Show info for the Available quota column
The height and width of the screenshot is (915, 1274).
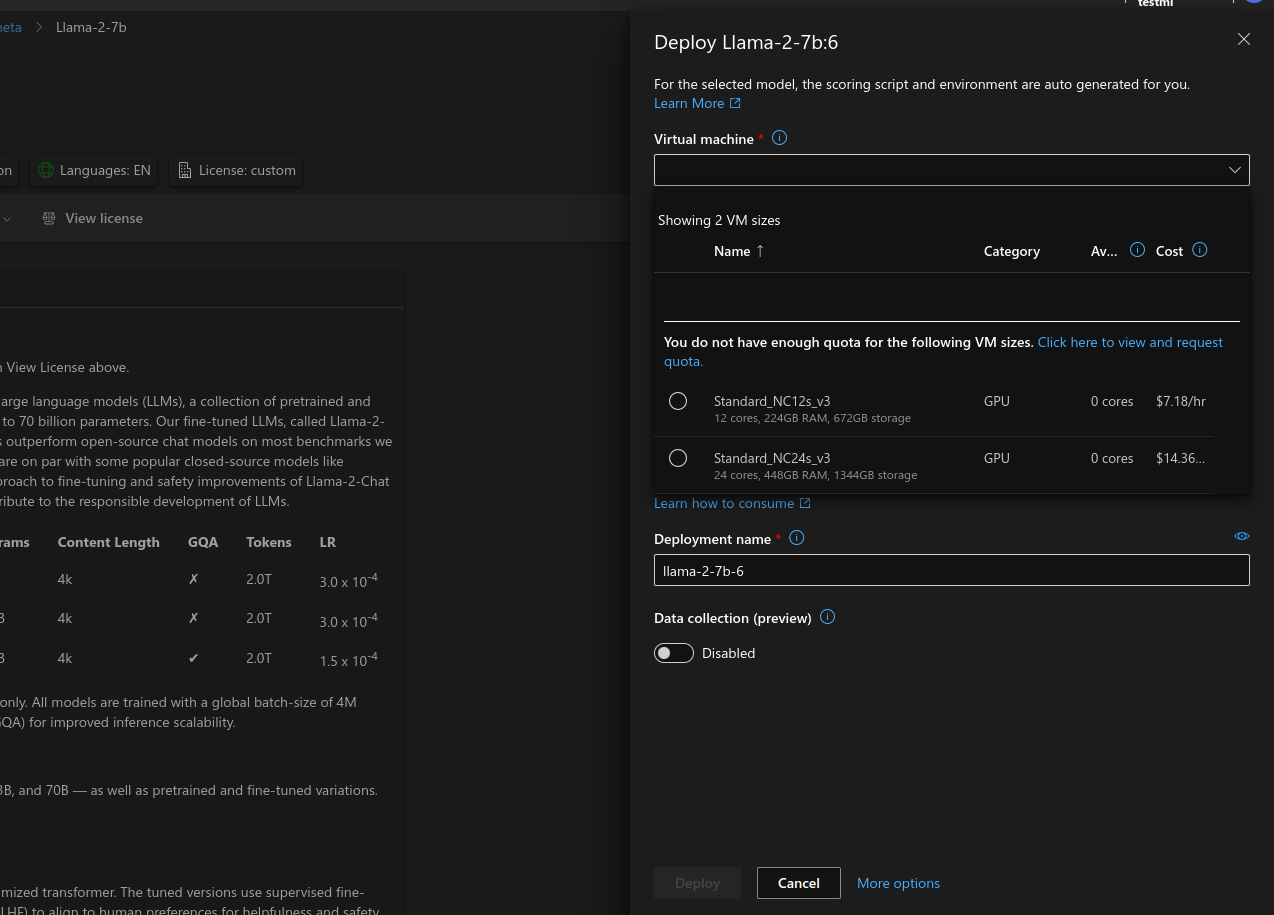pos(1137,250)
